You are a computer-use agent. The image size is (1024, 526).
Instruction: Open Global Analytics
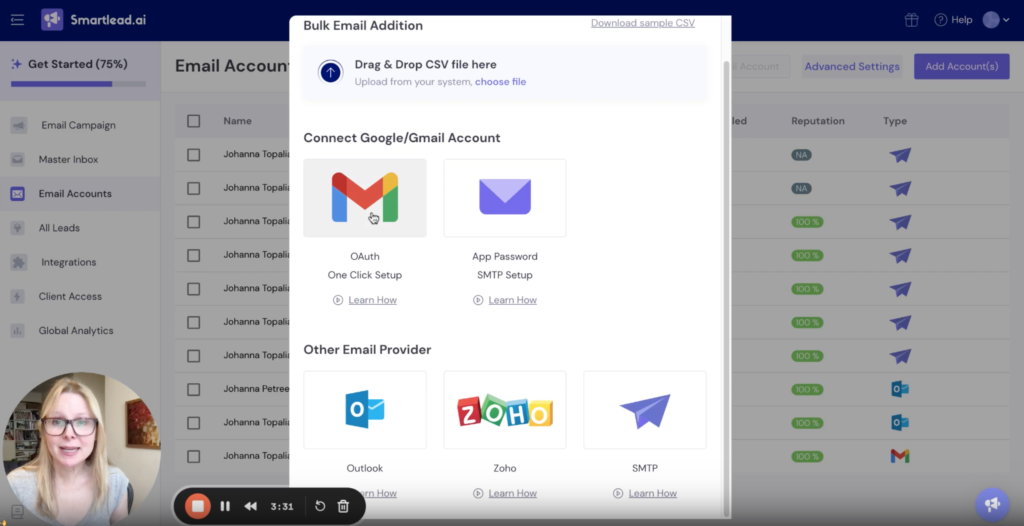coord(76,331)
